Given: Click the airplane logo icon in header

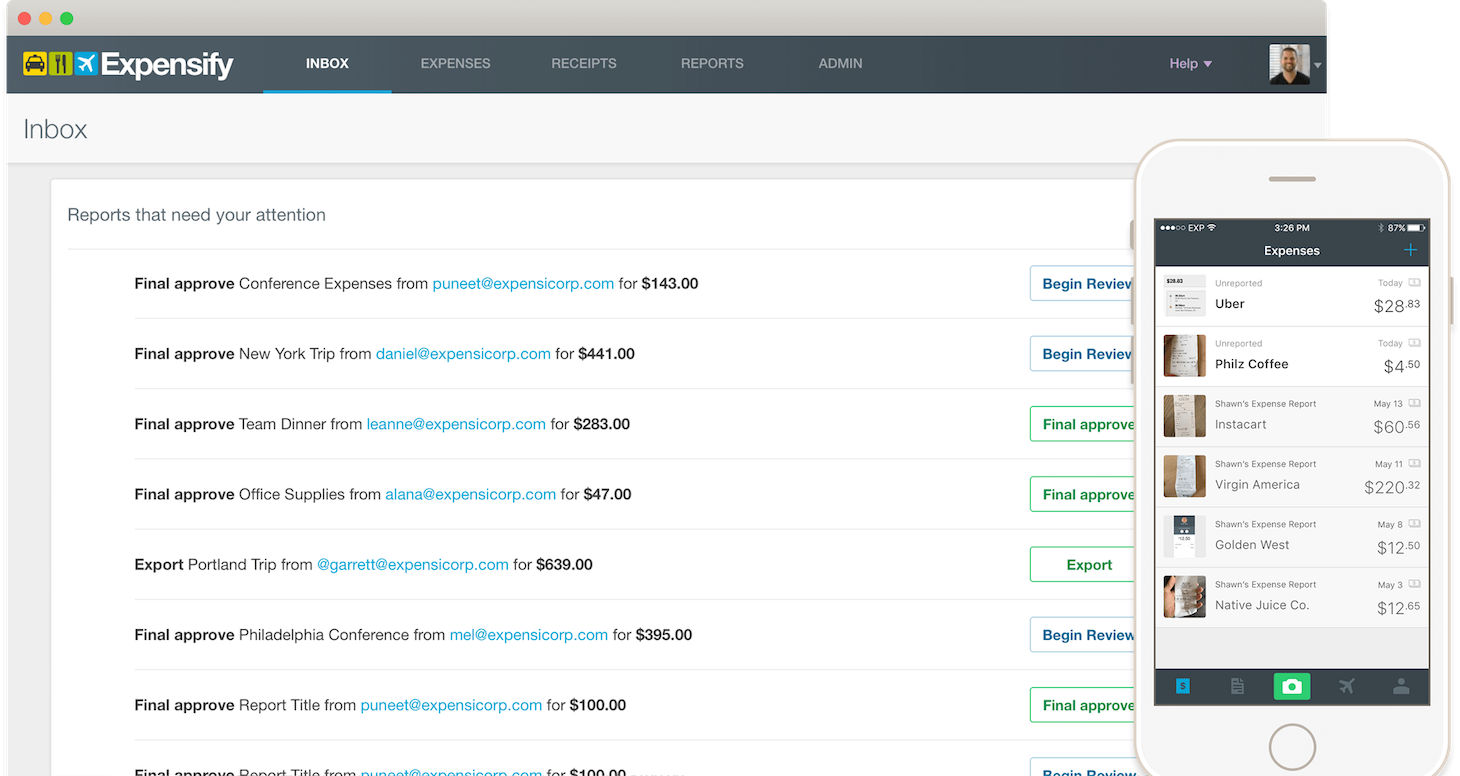Looking at the screenshot, I should [x=86, y=64].
